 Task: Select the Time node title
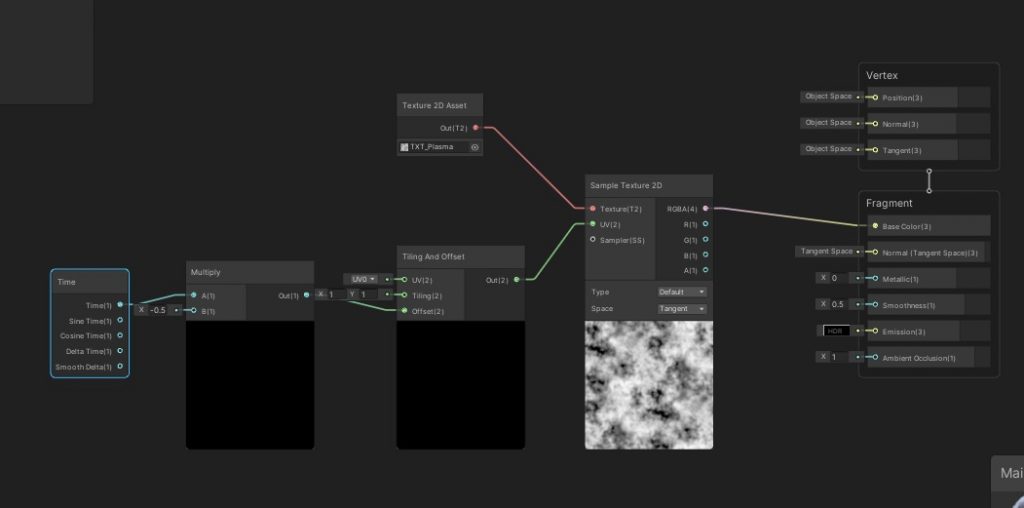[67, 282]
